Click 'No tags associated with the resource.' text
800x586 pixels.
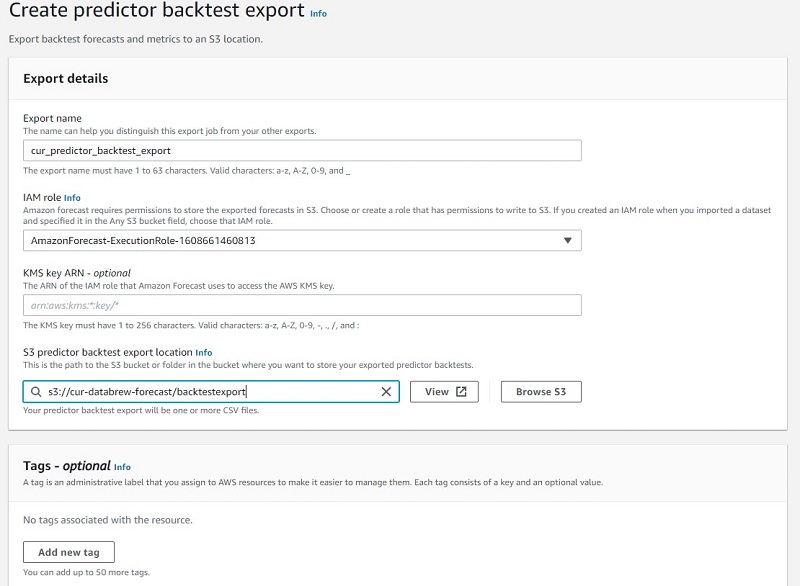tap(108, 520)
